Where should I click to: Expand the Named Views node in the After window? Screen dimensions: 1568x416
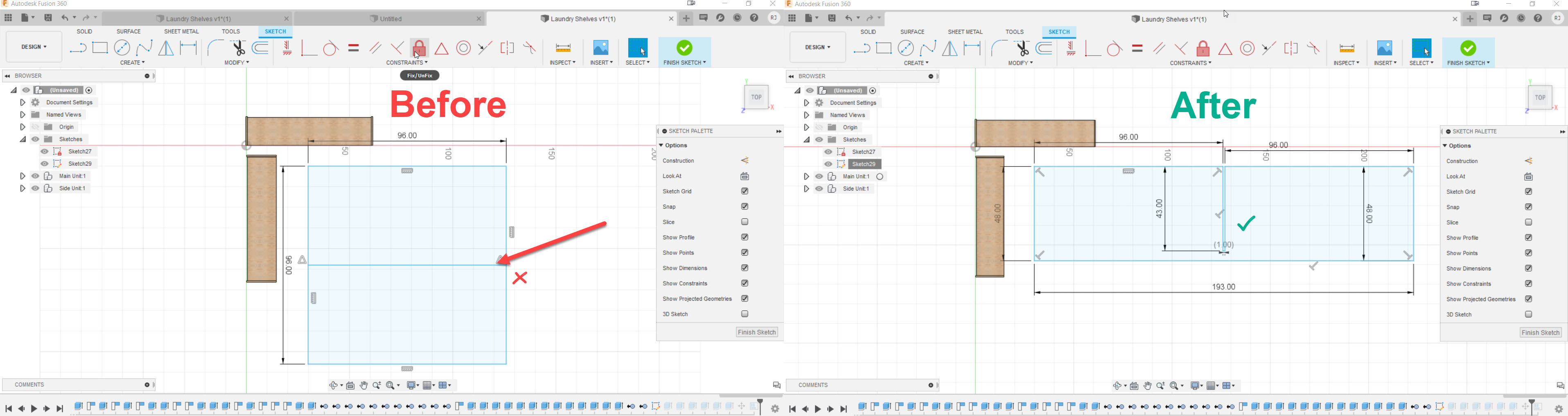806,115
